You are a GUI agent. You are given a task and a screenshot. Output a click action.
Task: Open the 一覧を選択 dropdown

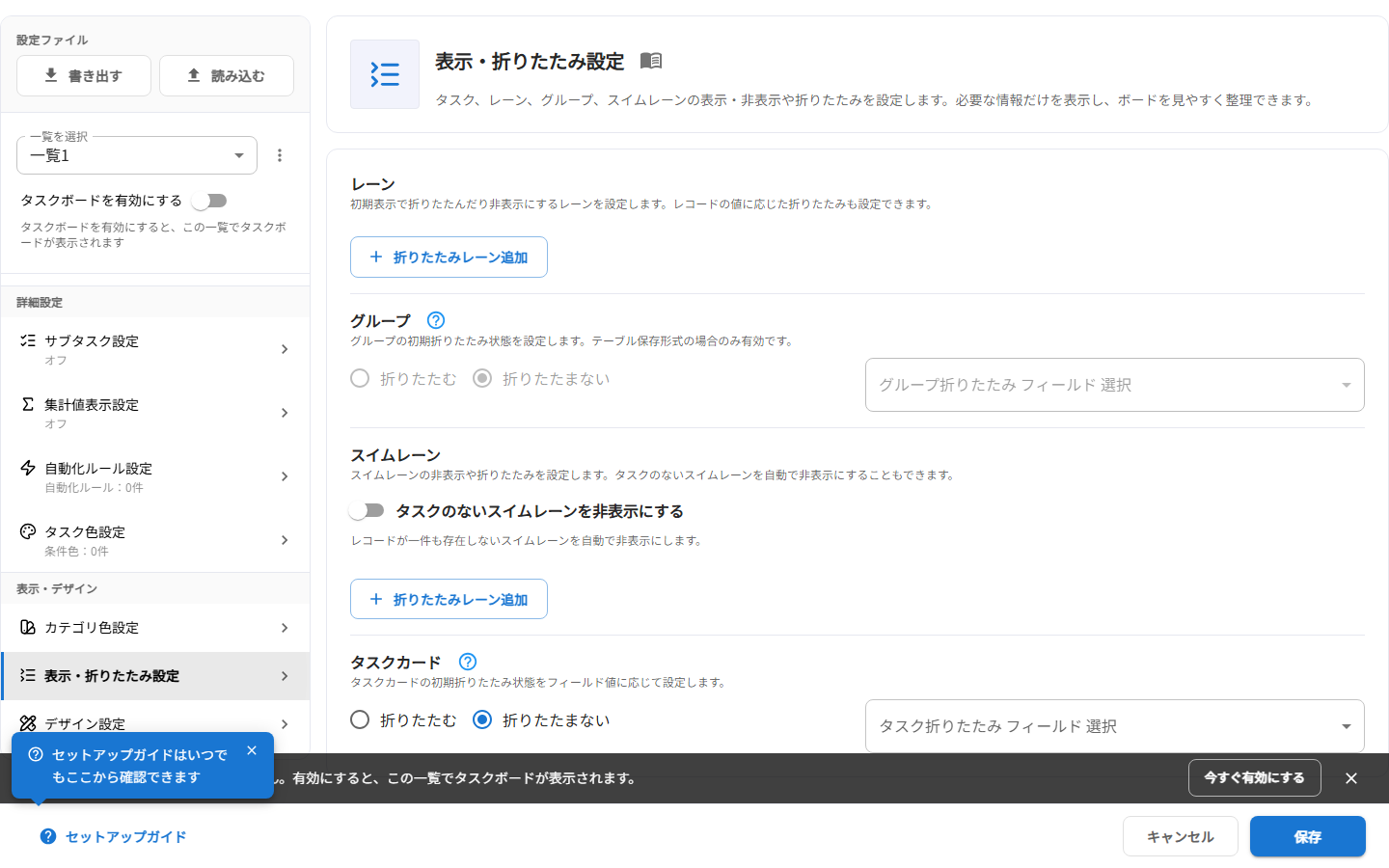tap(137, 155)
